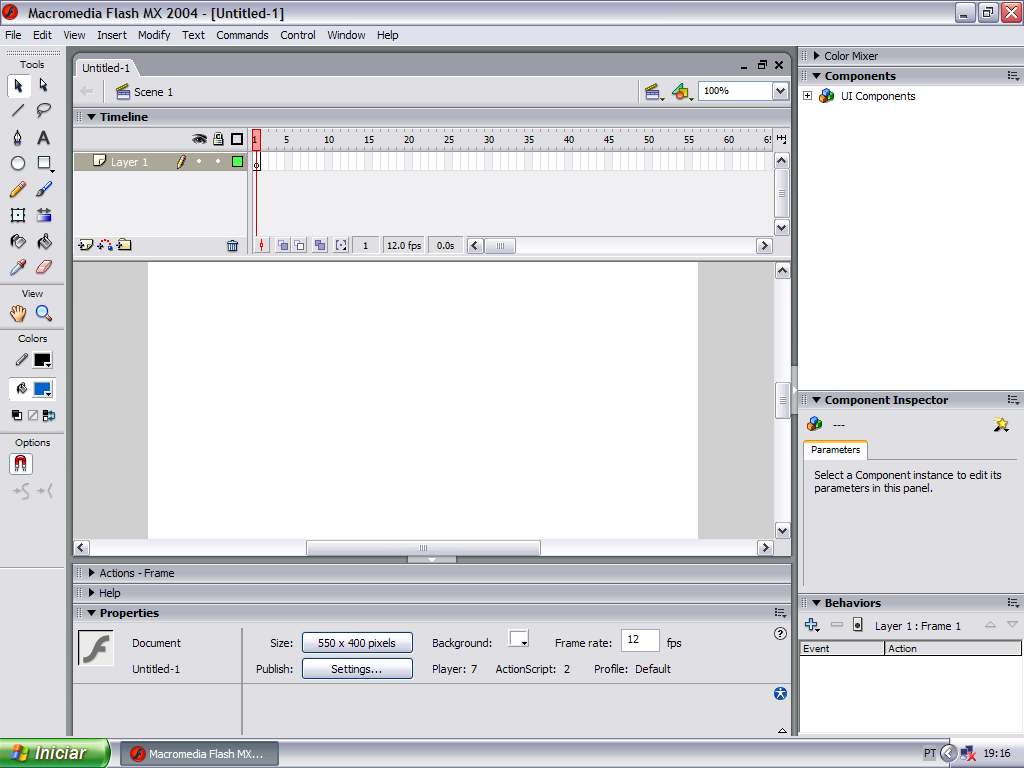Click the Add Motion Guide icon
The image size is (1024, 768).
coord(104,245)
